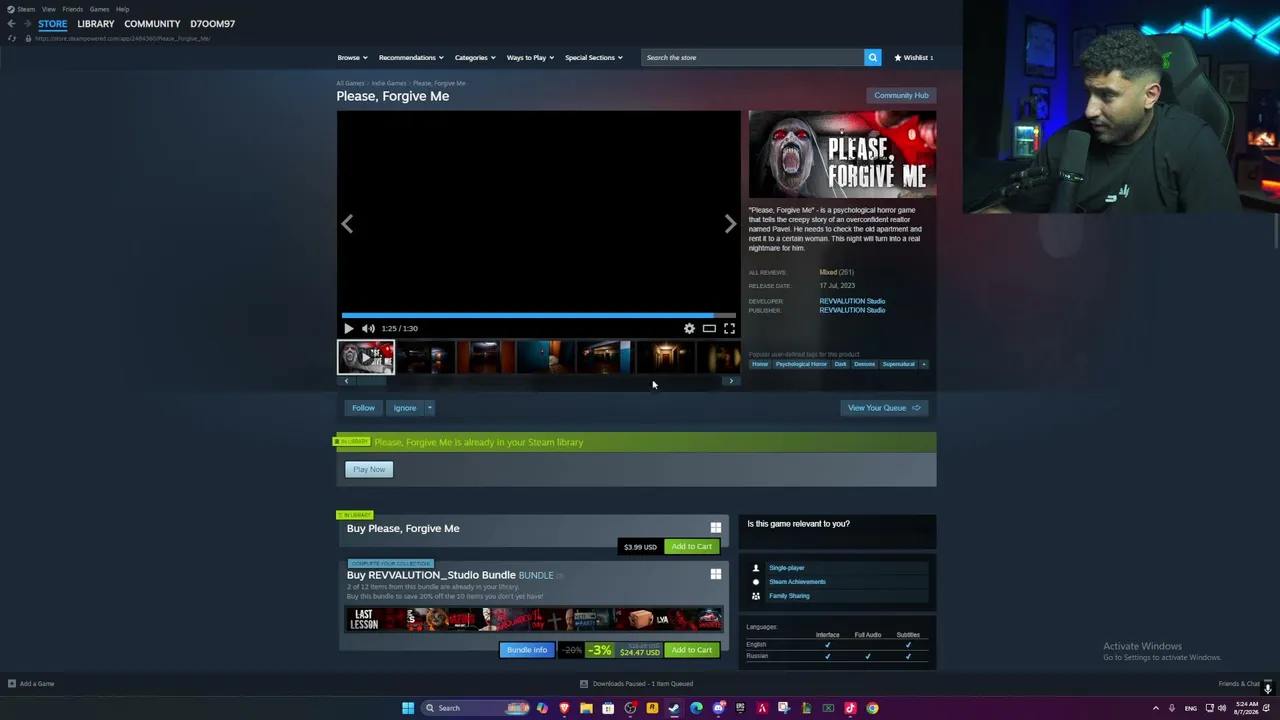Open the Browse dropdown menu
This screenshot has width=1280, height=720.
click(x=352, y=57)
